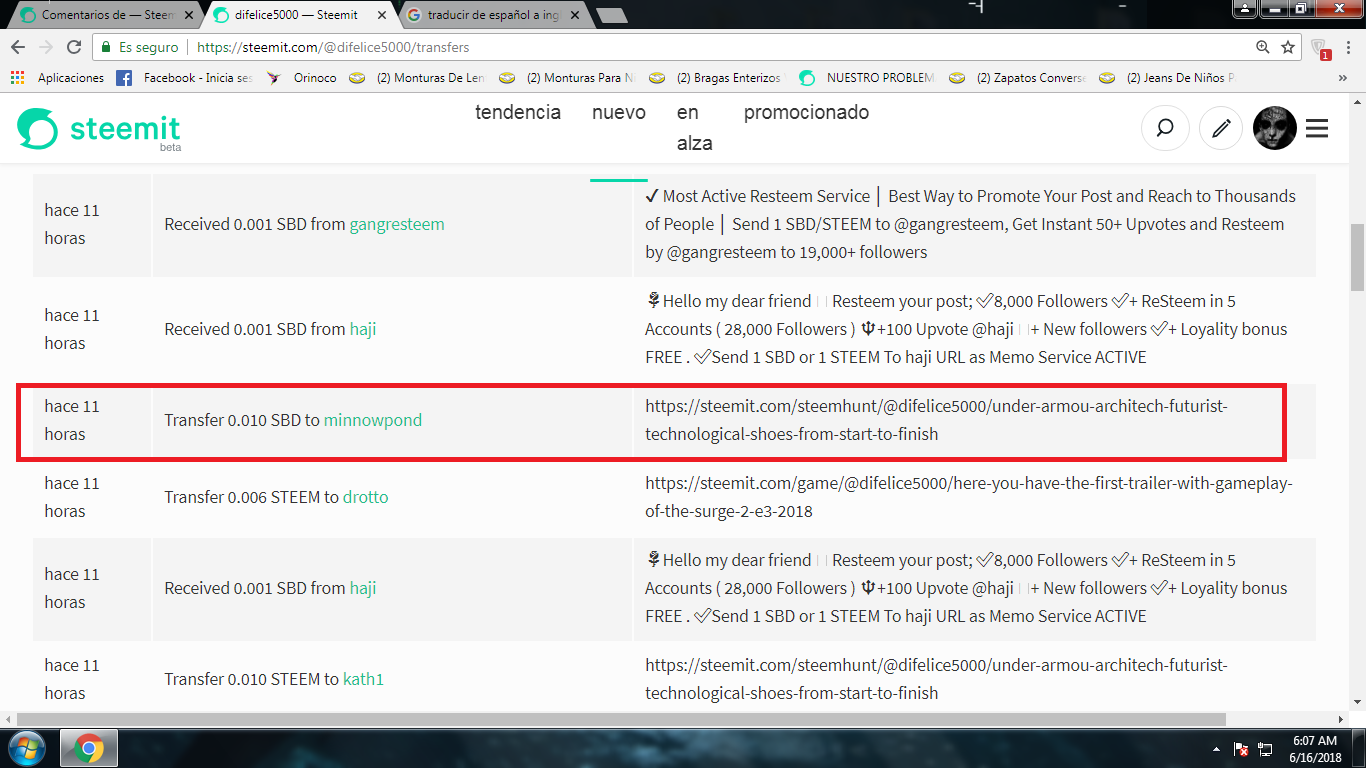Go to the nuevo section

point(619,112)
